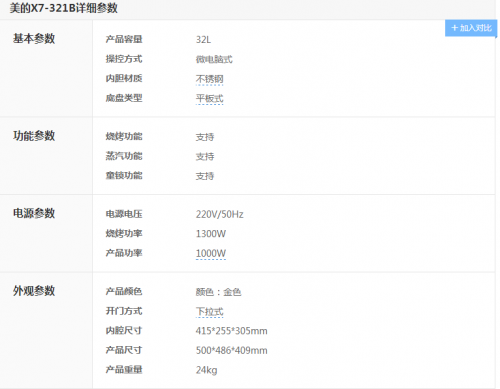This screenshot has width=500, height=389.
Task: Select the 蒸汽功能 label
Action: [x=124, y=156]
